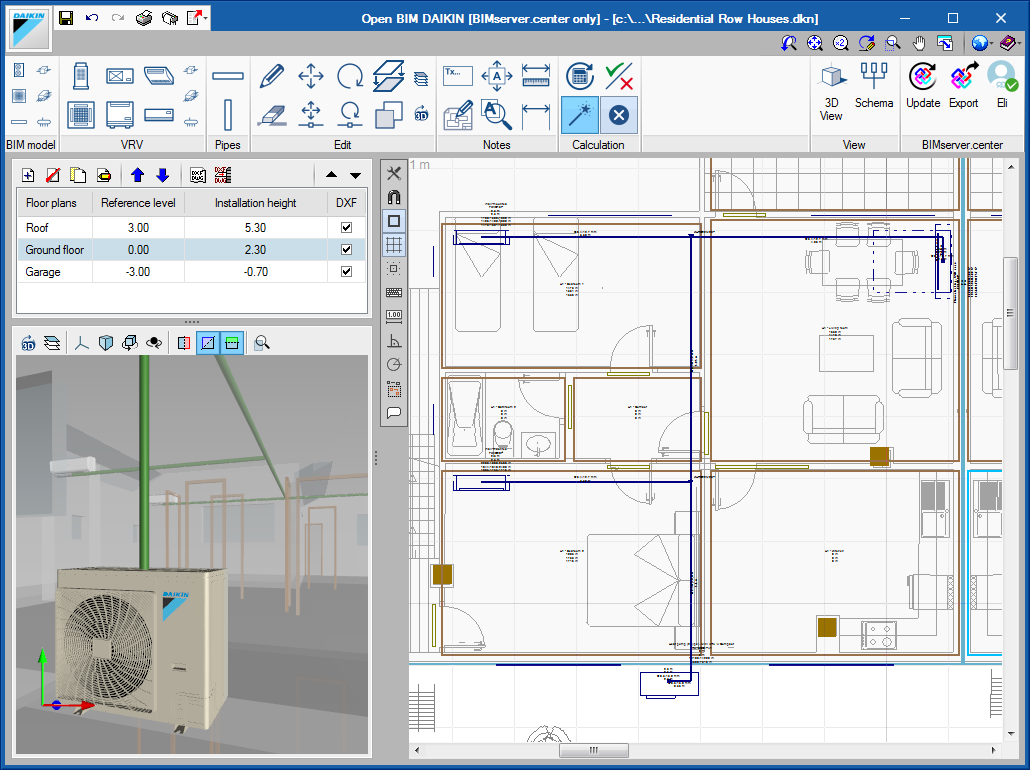The image size is (1030, 770).
Task: Click Export in BIMserver.center group
Action: (x=964, y=86)
